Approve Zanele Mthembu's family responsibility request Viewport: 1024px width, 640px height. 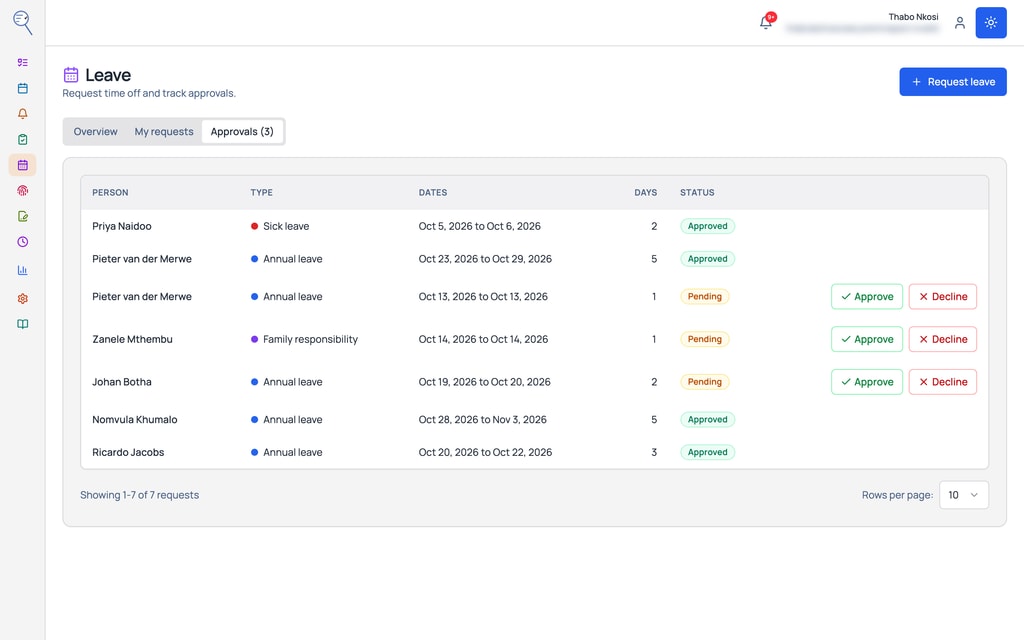[867, 340]
